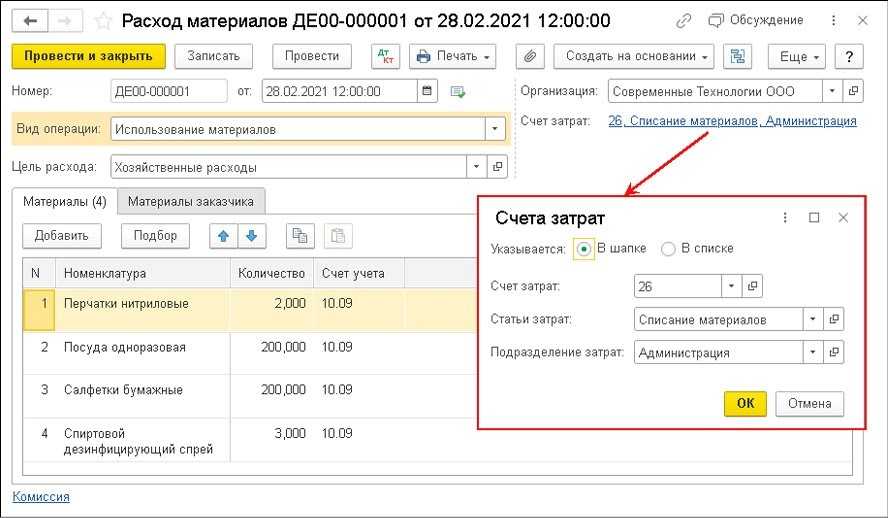Click the copy link chain icon
Screen dimensions: 888x518
[683, 20]
